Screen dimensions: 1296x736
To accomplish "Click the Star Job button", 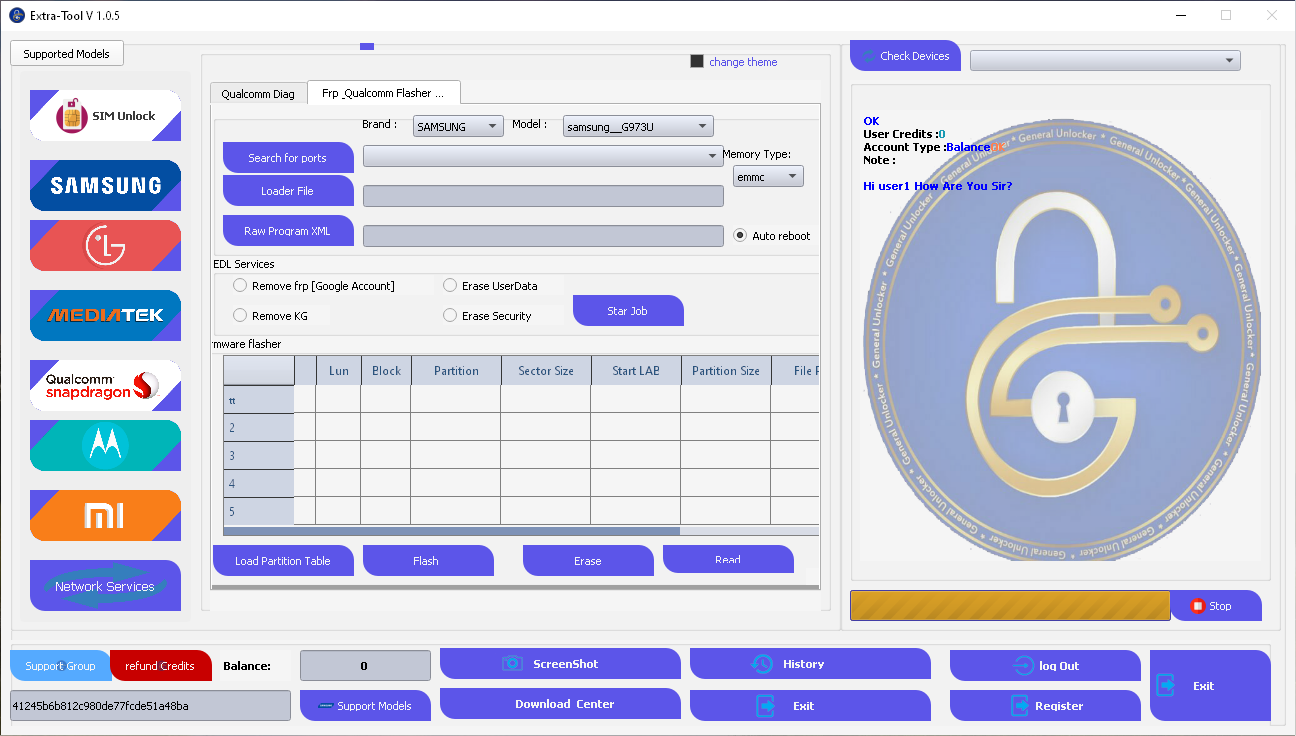I will 628,311.
